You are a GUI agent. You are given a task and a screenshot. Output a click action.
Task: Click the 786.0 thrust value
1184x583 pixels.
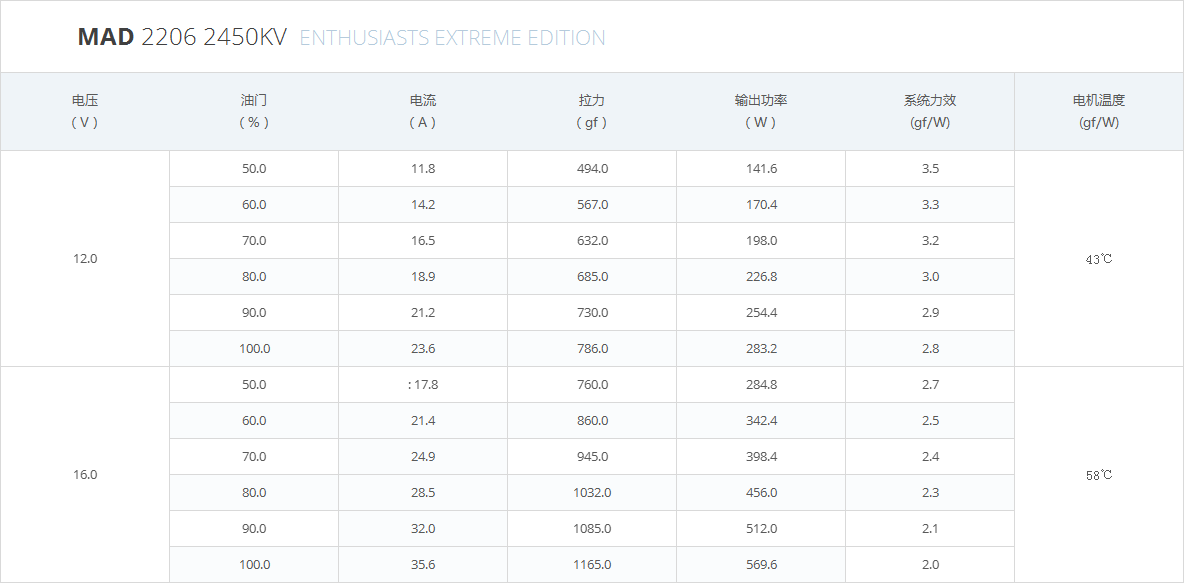(x=592, y=348)
